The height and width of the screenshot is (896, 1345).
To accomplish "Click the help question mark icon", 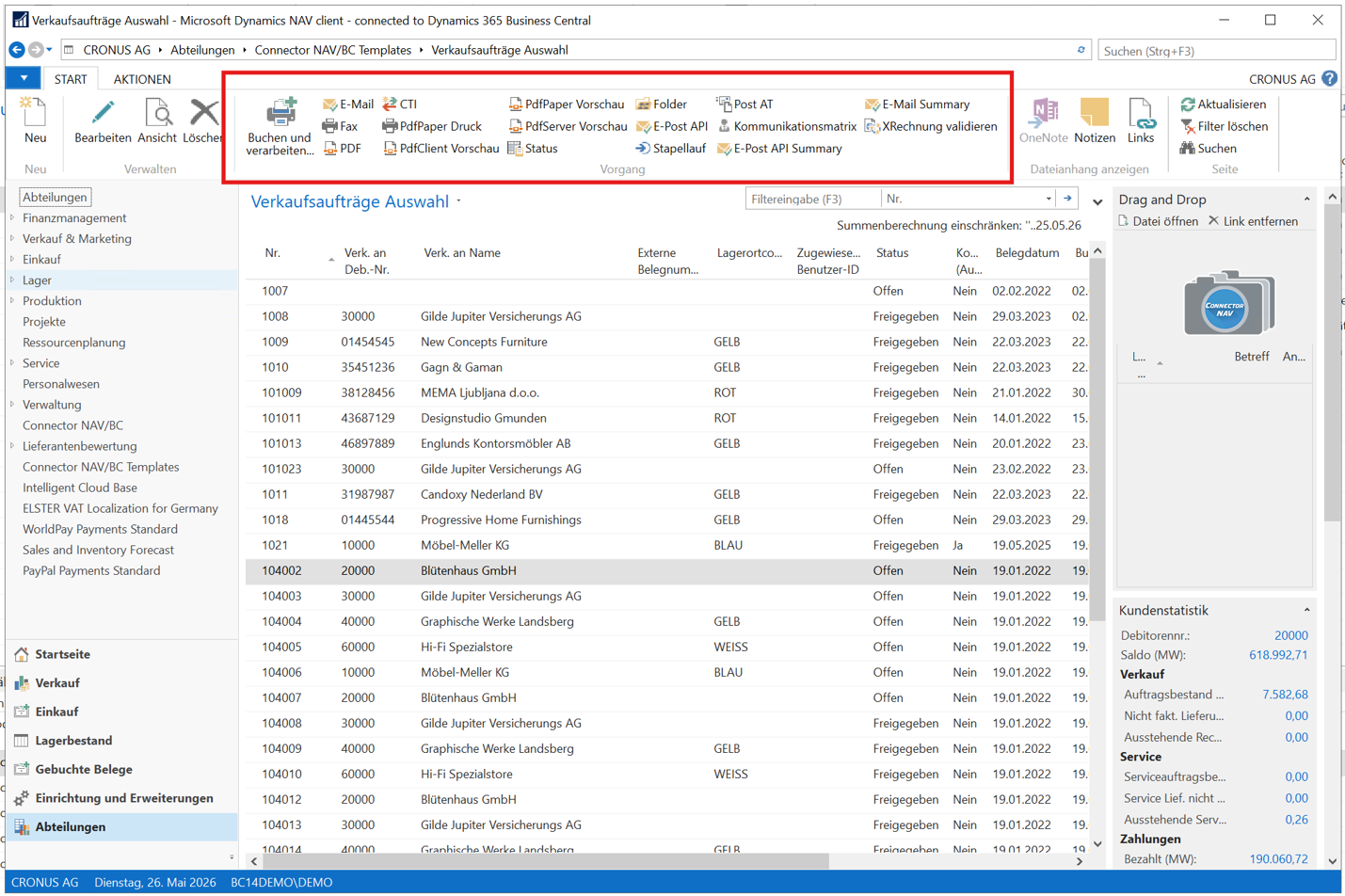I will pyautogui.click(x=1329, y=79).
